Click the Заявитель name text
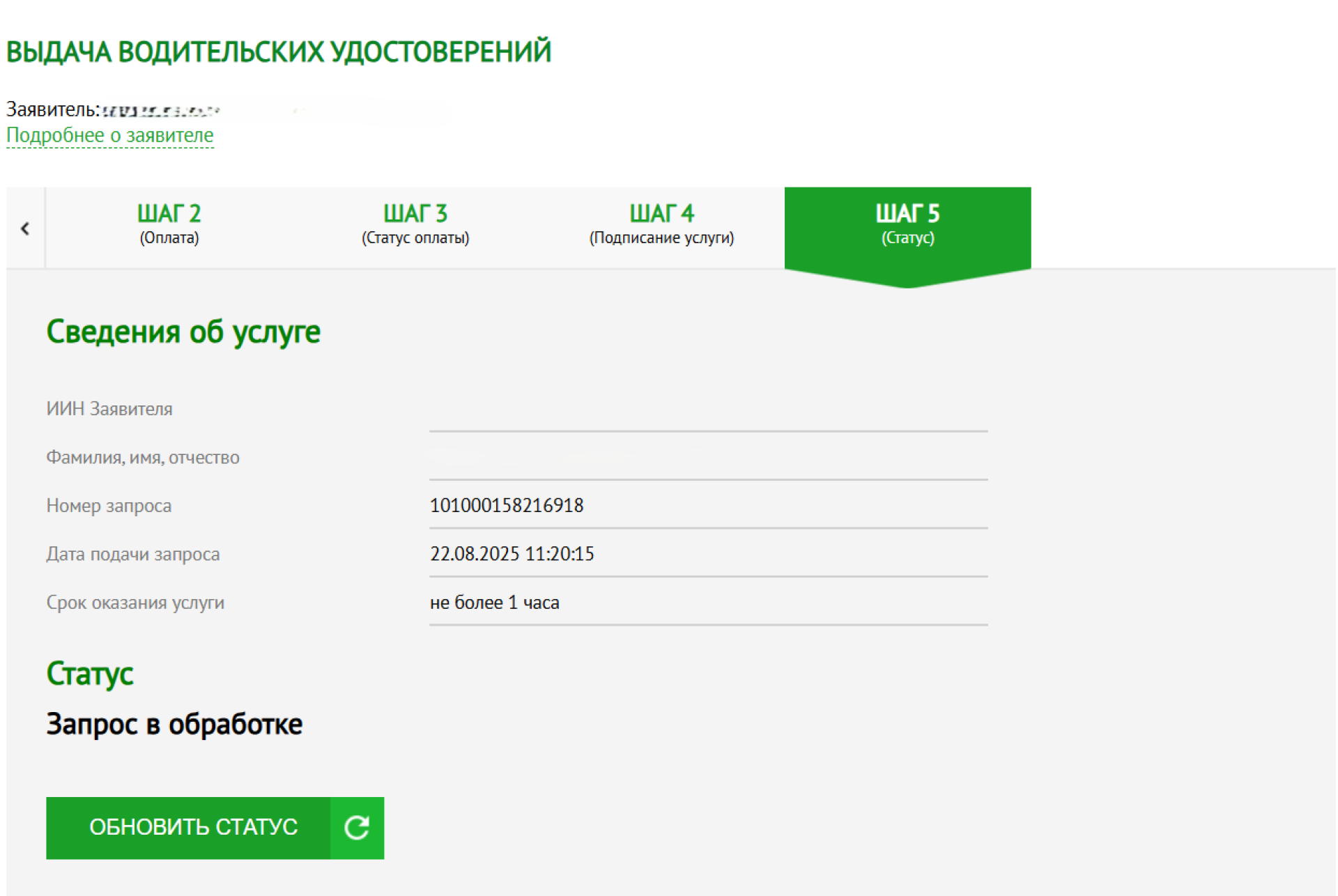 160,110
